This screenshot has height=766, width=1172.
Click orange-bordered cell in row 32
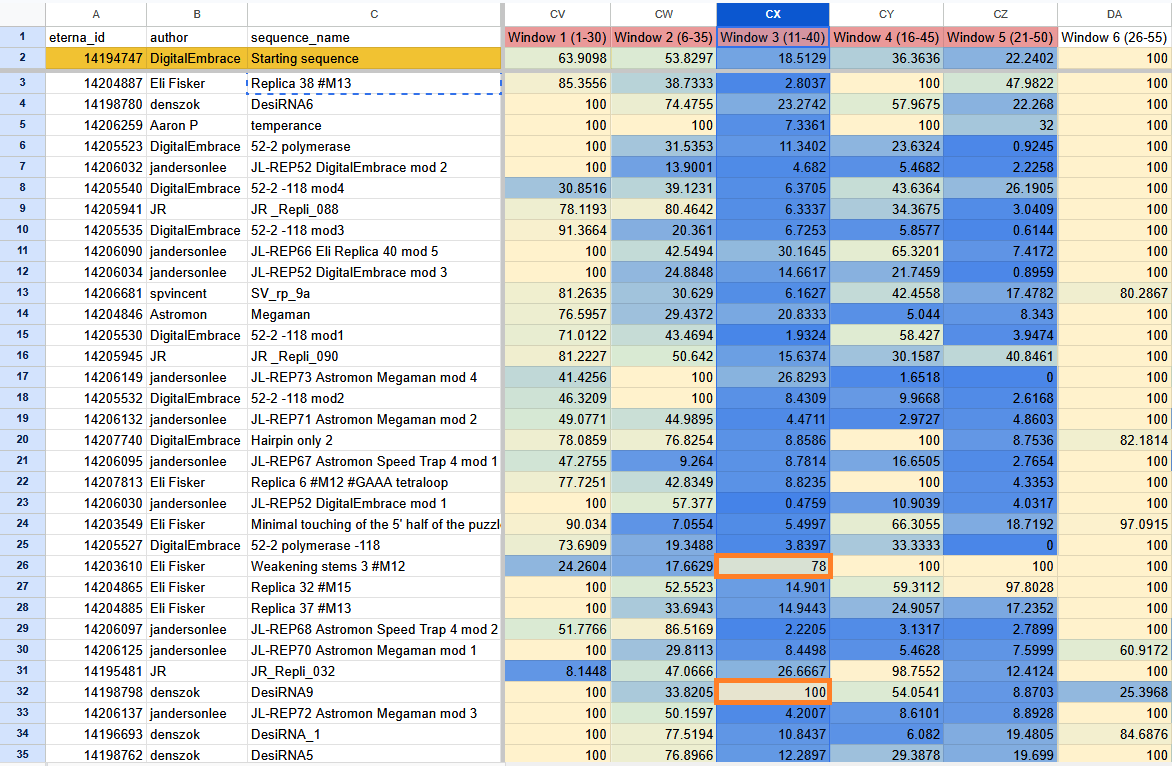[x=773, y=692]
